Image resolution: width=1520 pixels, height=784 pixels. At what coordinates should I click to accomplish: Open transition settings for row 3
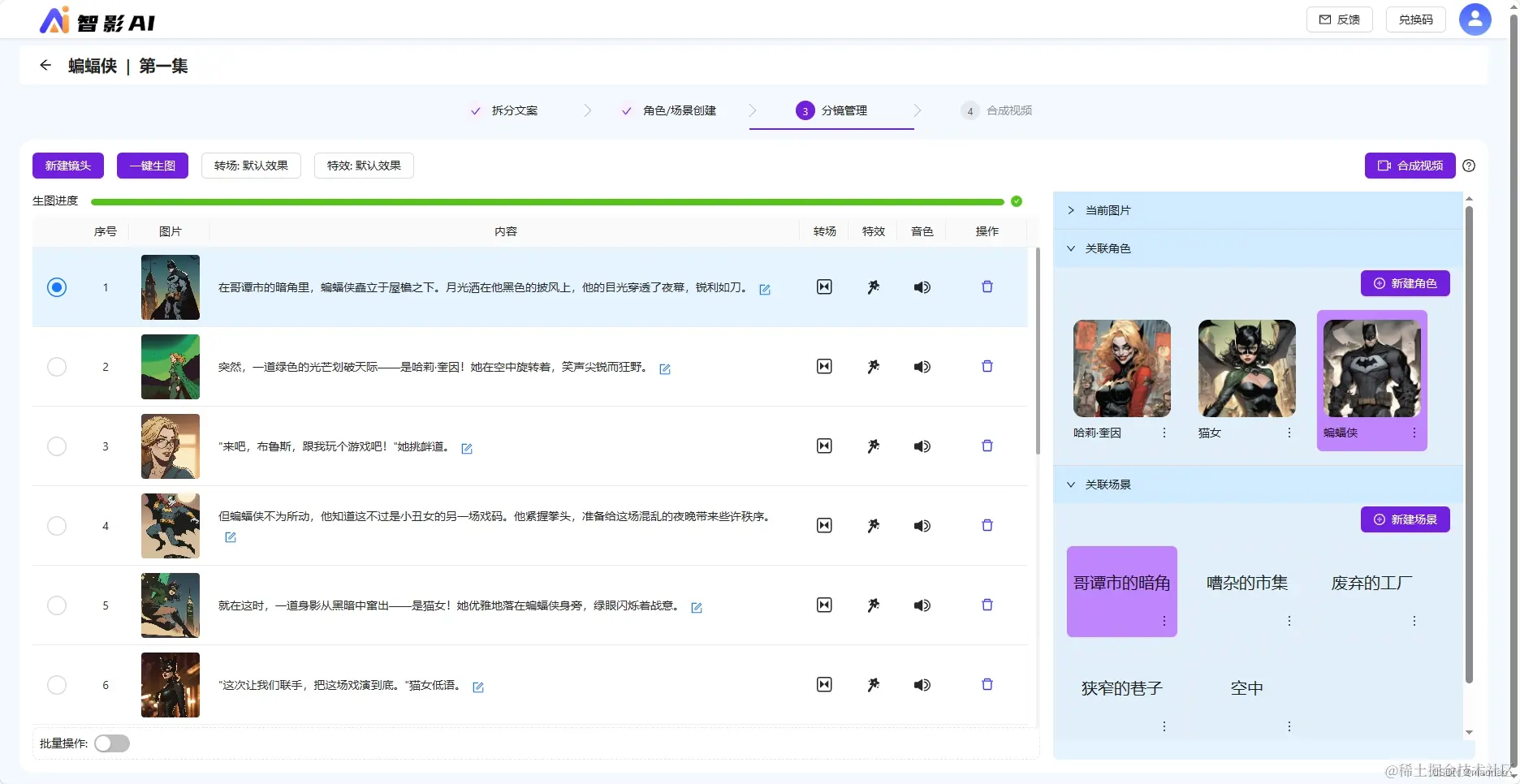pyautogui.click(x=824, y=446)
